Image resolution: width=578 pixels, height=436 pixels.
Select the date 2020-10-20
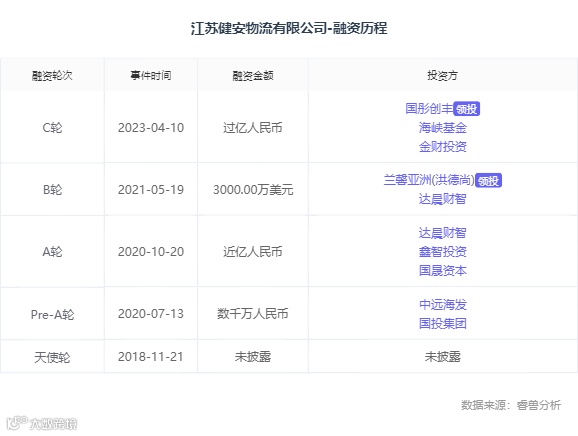[151, 252]
